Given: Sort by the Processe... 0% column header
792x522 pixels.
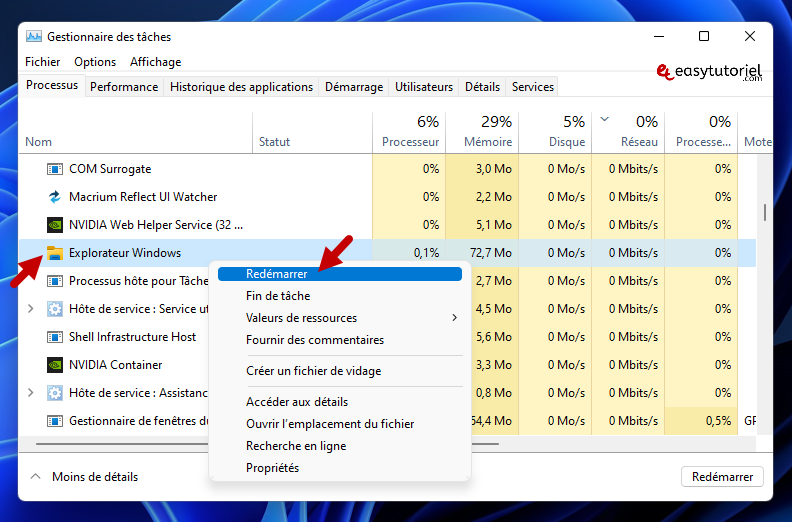Looking at the screenshot, I should (x=701, y=132).
